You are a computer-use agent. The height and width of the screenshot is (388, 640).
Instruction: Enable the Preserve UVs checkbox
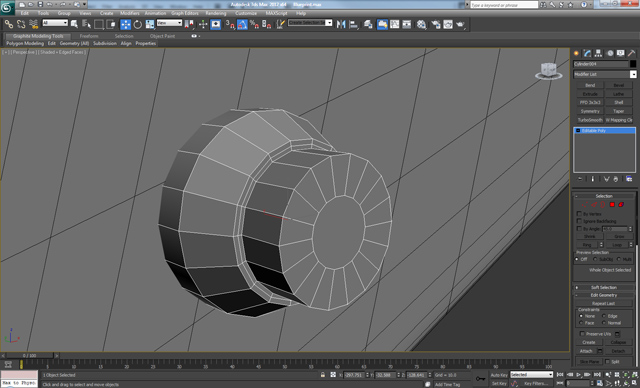pyautogui.click(x=582, y=334)
